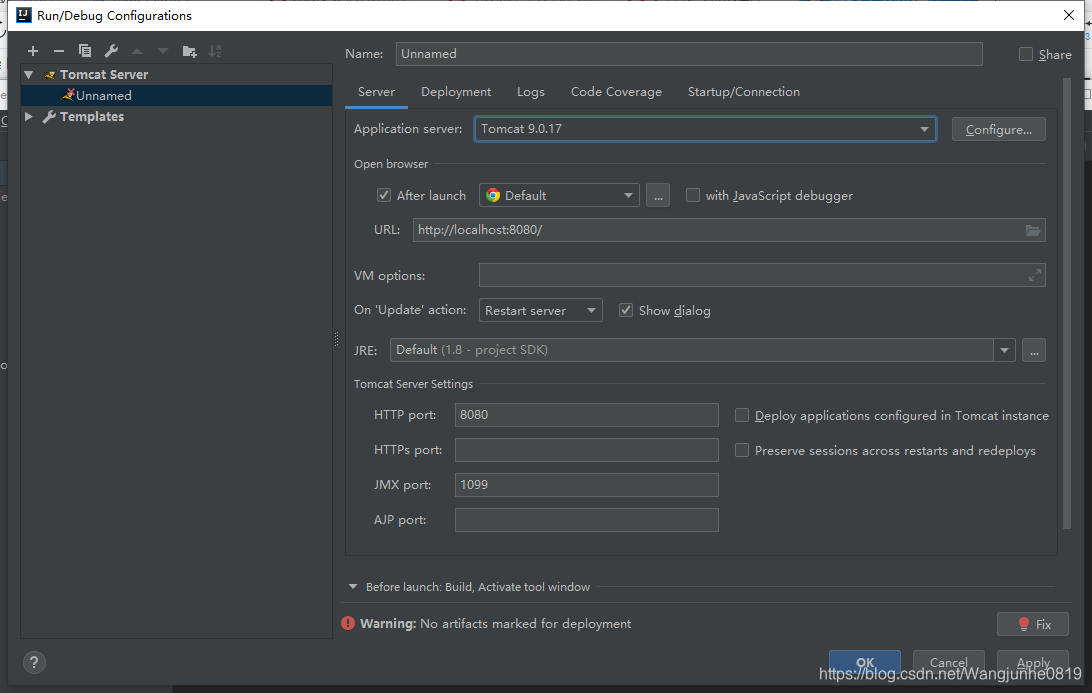Viewport: 1092px width, 693px height.
Task: Uncheck After launch checkbox
Action: (384, 195)
